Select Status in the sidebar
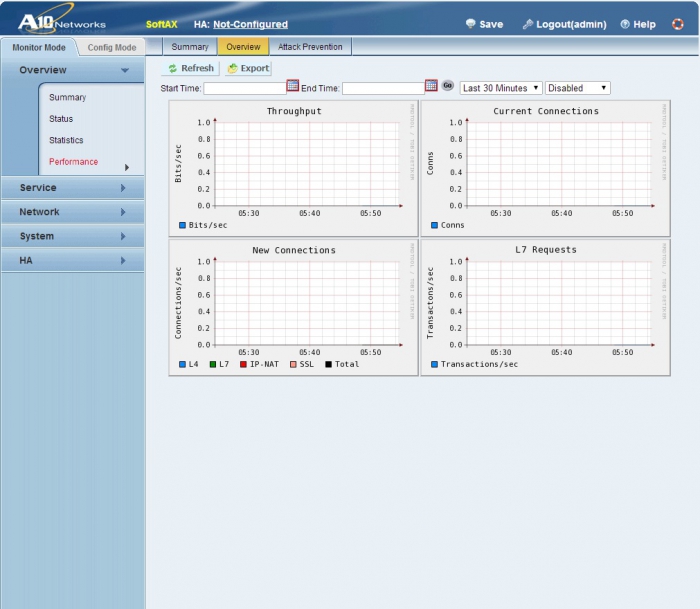Viewport: 700px width, 609px height. tap(61, 119)
